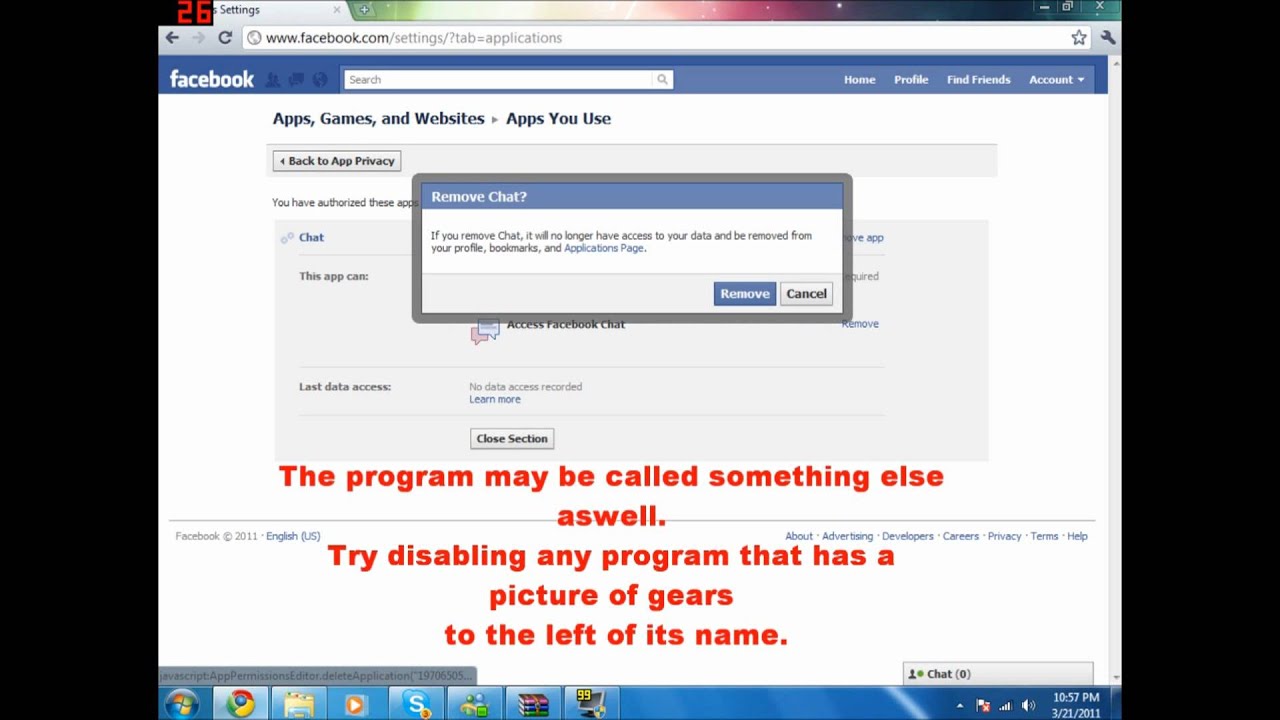Image resolution: width=1280 pixels, height=720 pixels.
Task: Open Windows Live Messenger taskbar icon
Action: tap(474, 704)
